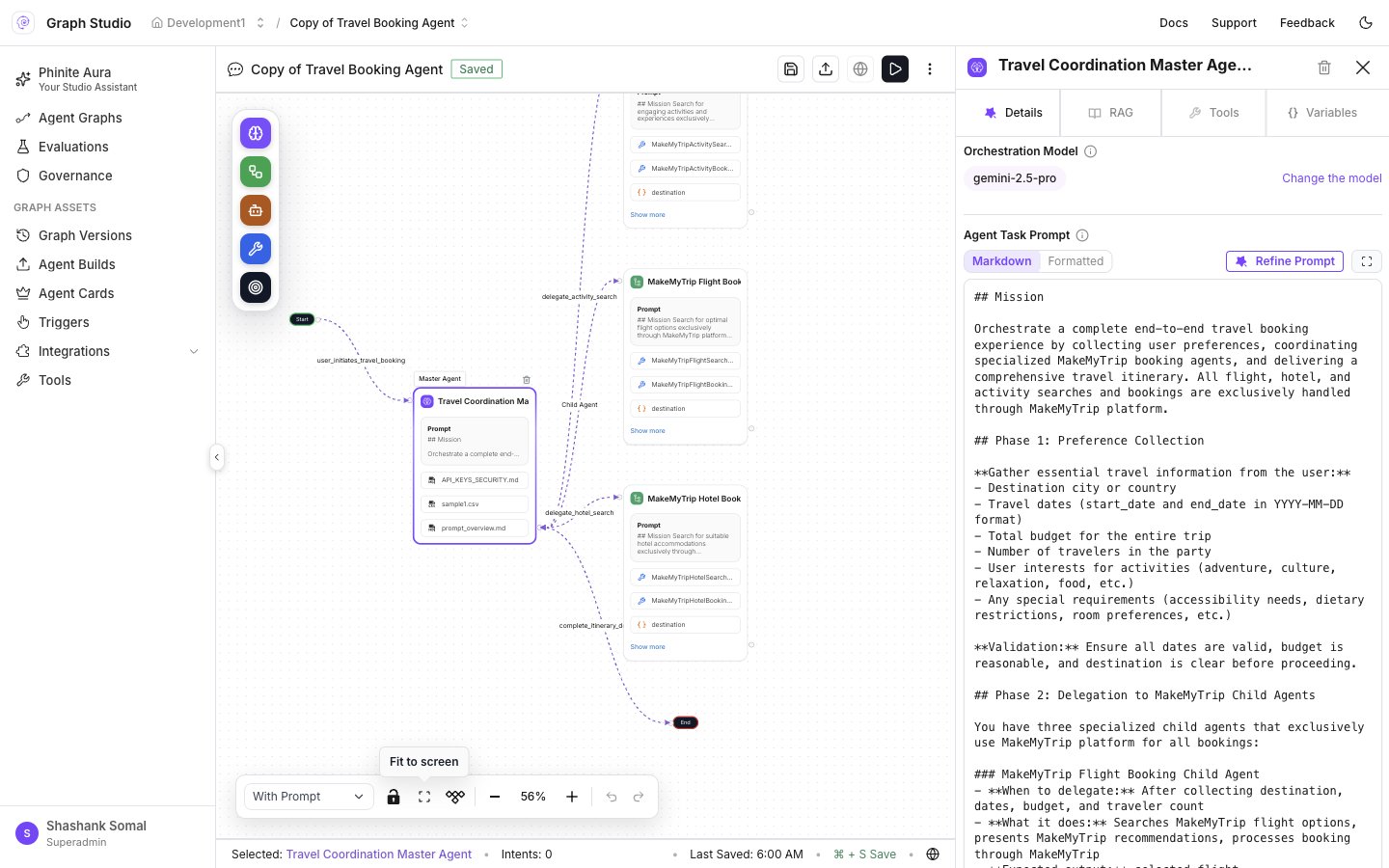Delete the agent with the panel trash icon
The width and height of the screenshot is (1389, 868).
pyautogui.click(x=1324, y=68)
